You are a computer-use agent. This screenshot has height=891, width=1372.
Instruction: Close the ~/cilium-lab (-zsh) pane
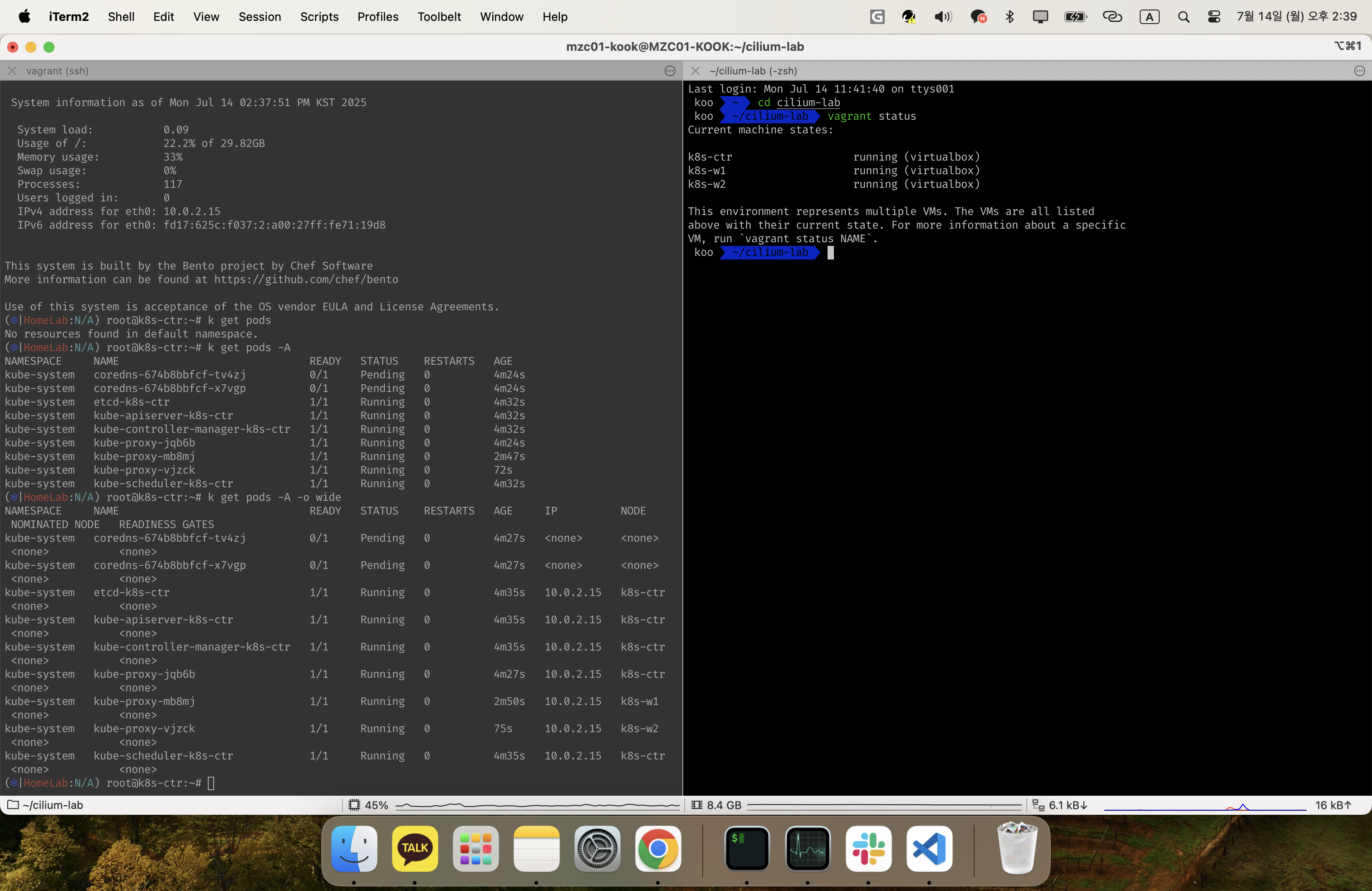click(695, 71)
